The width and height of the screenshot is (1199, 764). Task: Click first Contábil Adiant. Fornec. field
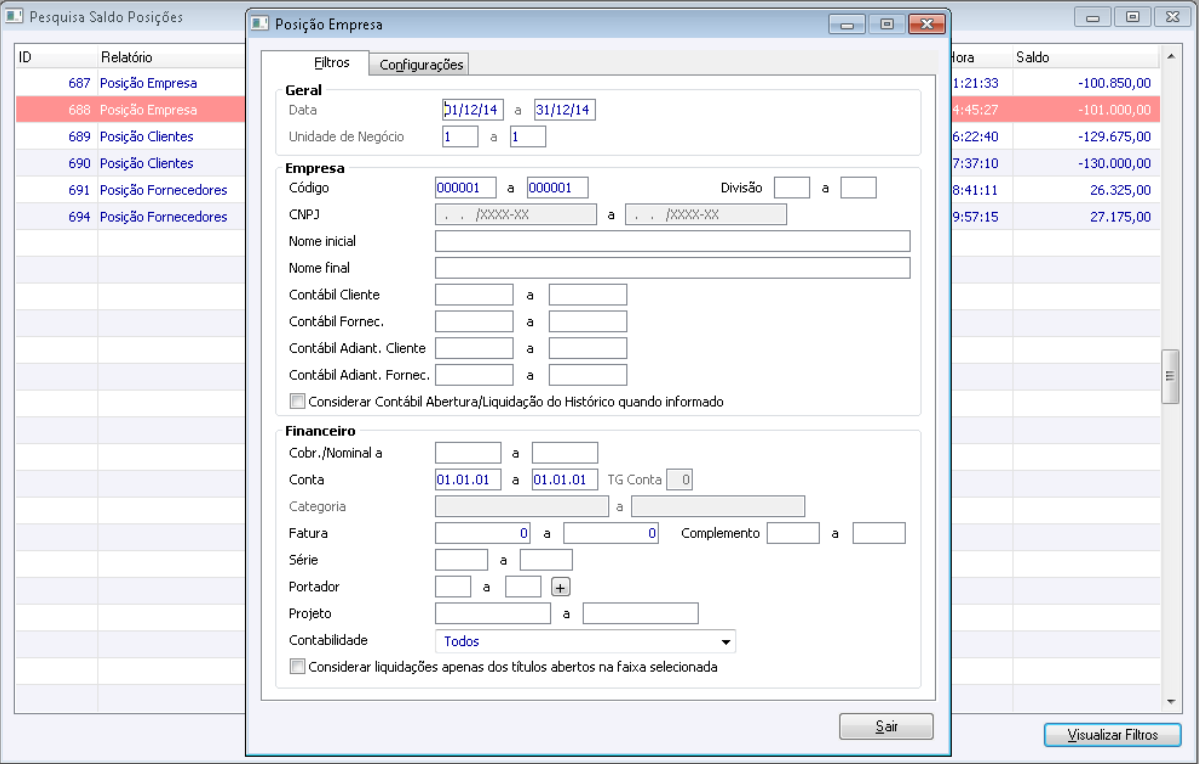pyautogui.click(x=474, y=375)
